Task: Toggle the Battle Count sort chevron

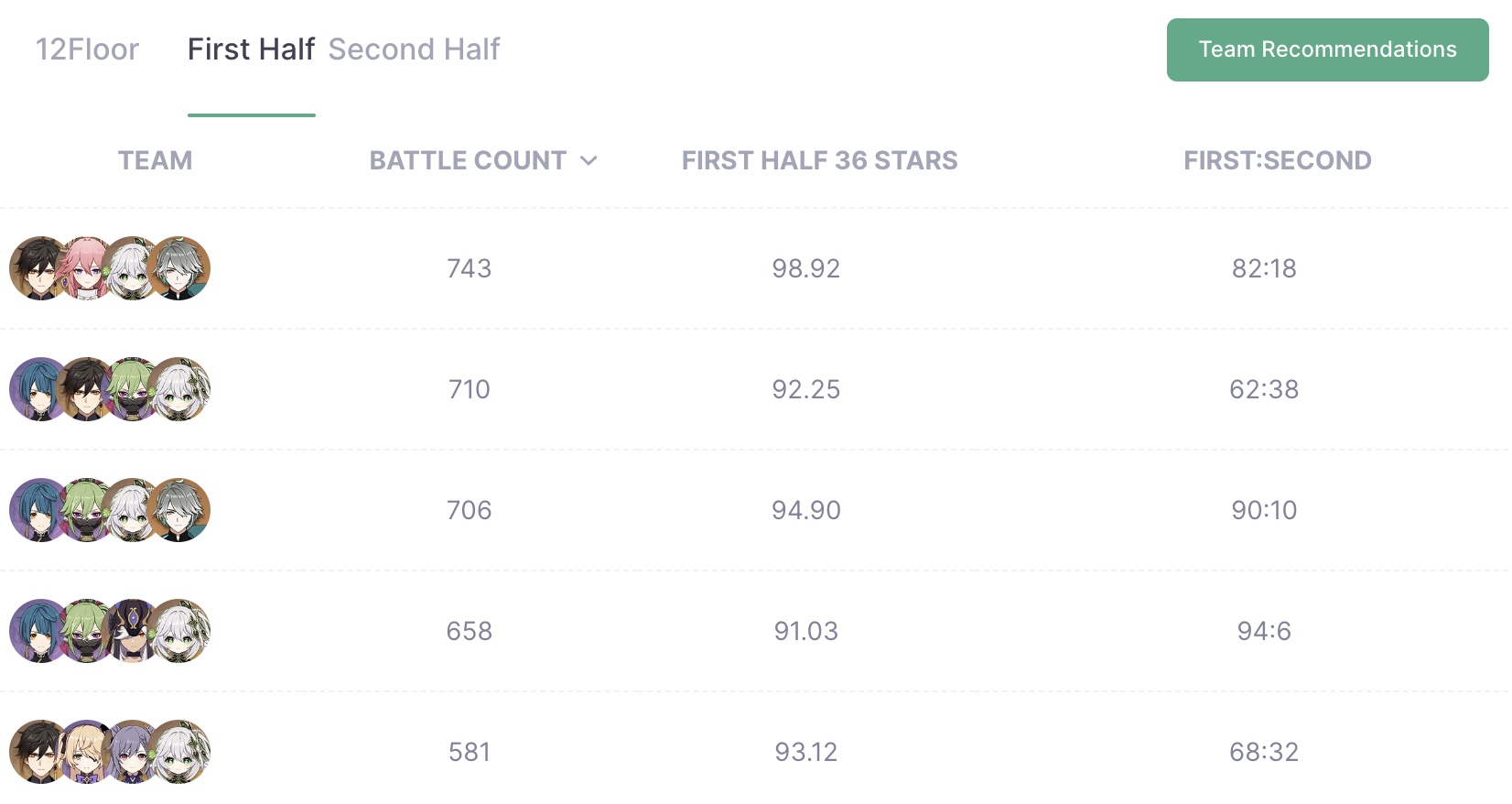Action: pyautogui.click(x=589, y=161)
